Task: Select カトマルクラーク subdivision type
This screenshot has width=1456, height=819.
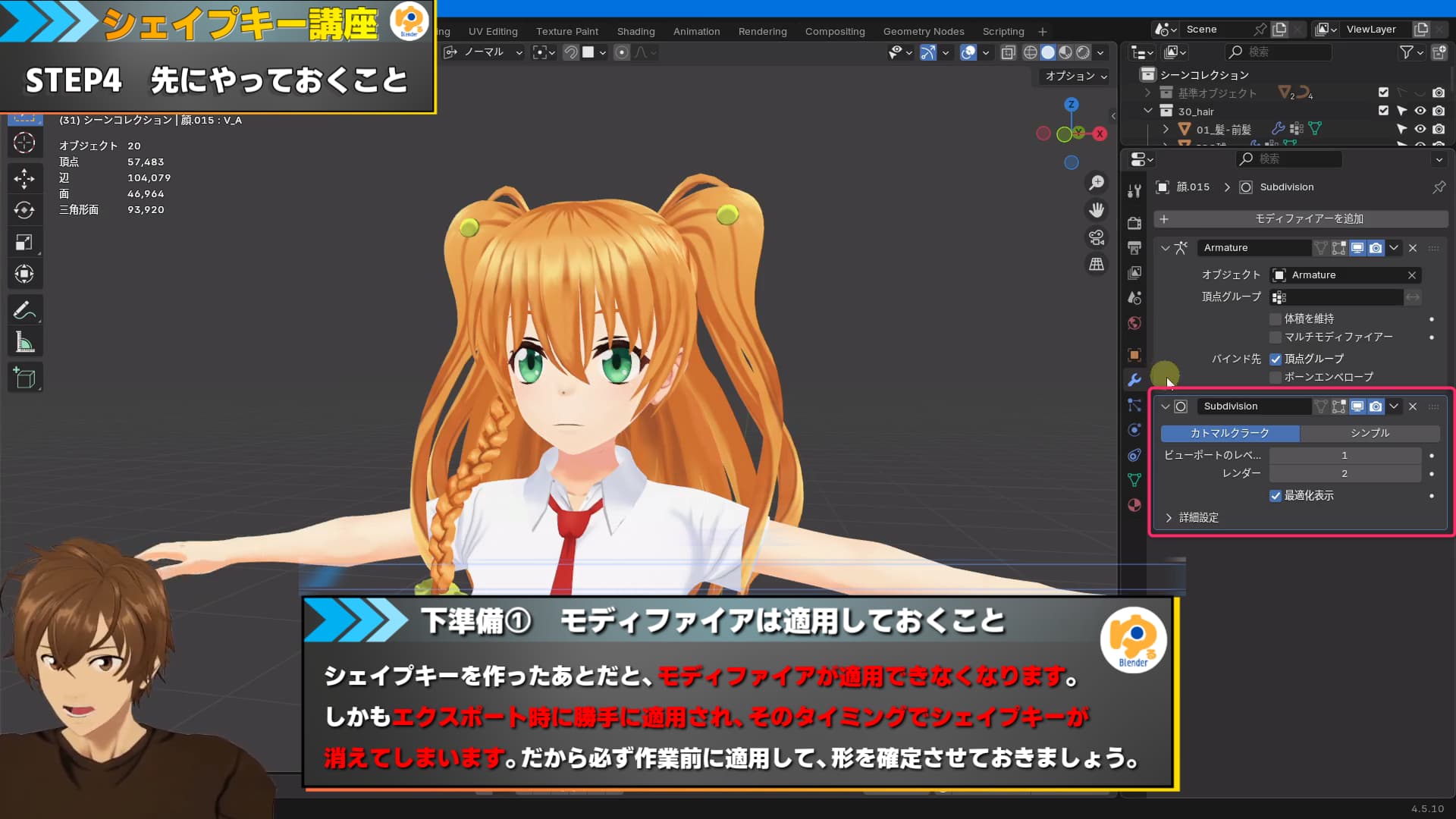Action: [1230, 433]
